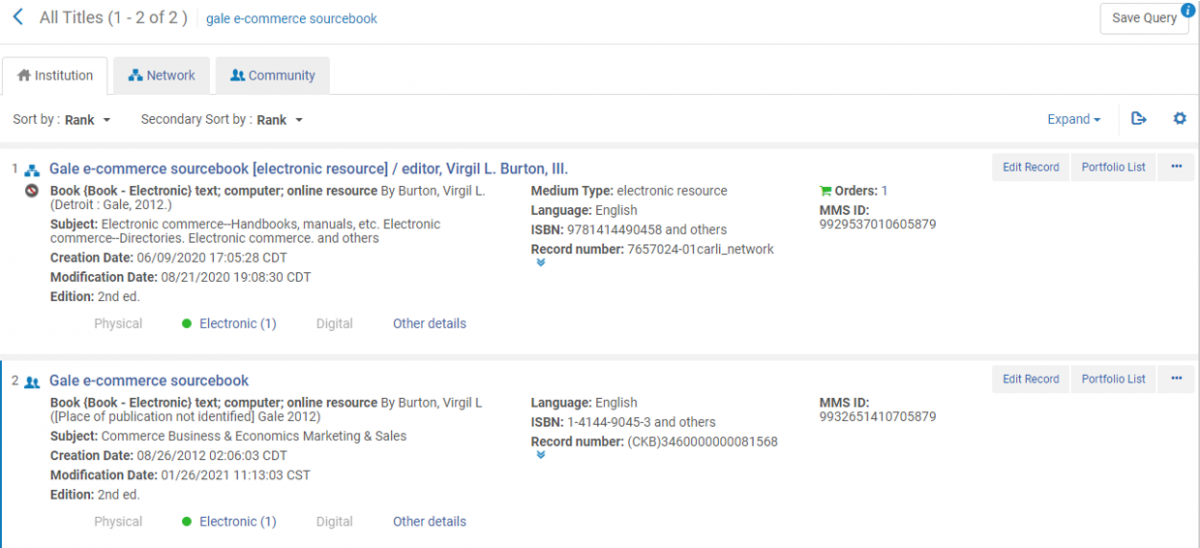Click the network icon beside first record title

pyautogui.click(x=32, y=169)
